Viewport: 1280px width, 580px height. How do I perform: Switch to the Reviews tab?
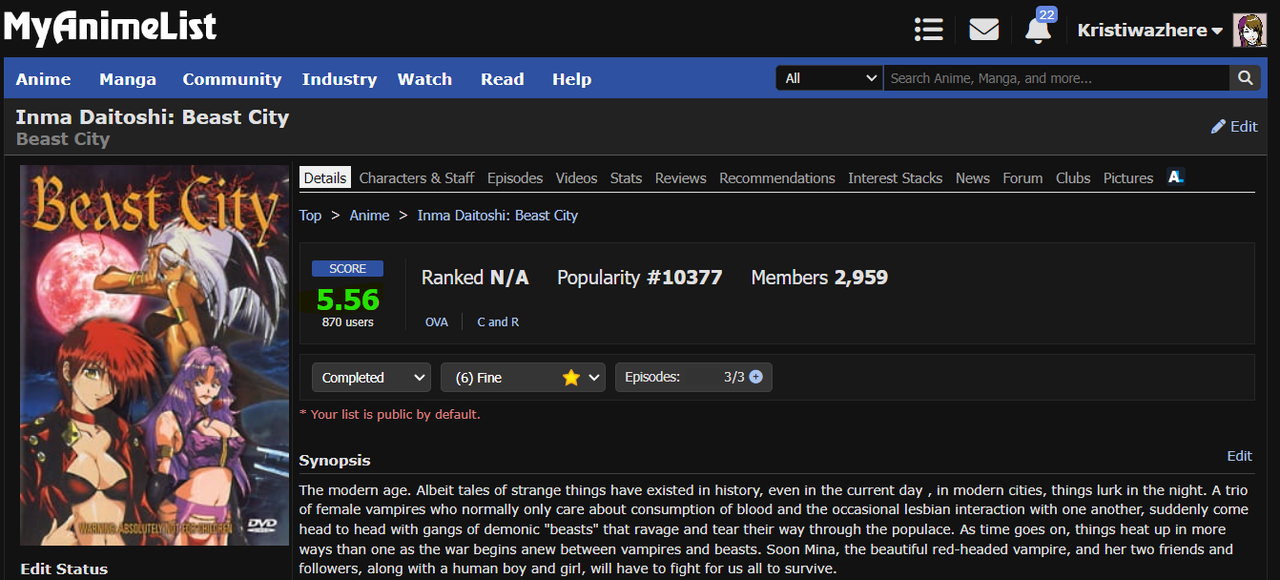[x=681, y=178]
